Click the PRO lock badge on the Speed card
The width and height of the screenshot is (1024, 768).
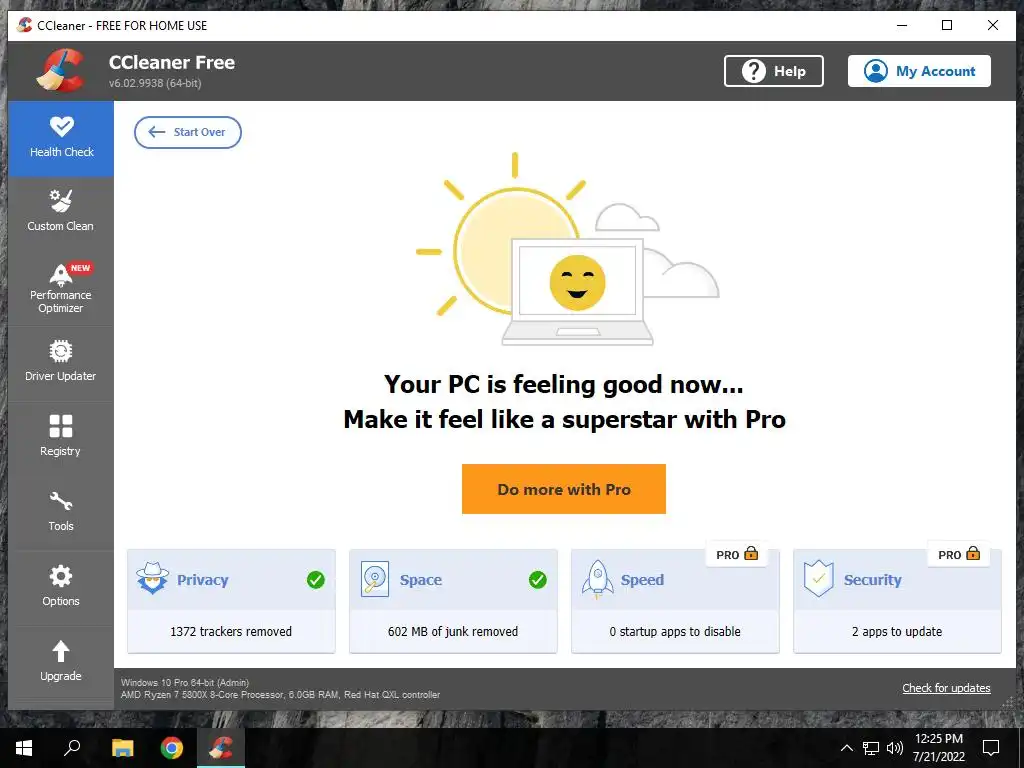(x=737, y=554)
